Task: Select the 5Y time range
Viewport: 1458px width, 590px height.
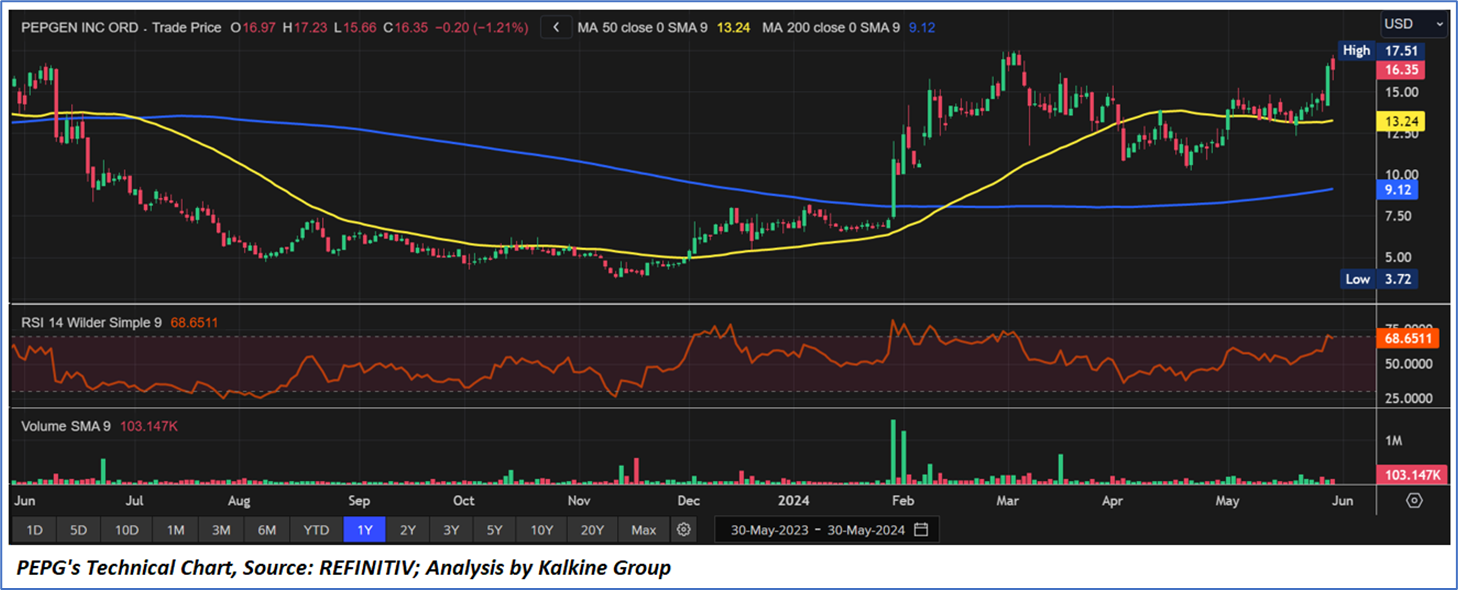Action: (495, 529)
